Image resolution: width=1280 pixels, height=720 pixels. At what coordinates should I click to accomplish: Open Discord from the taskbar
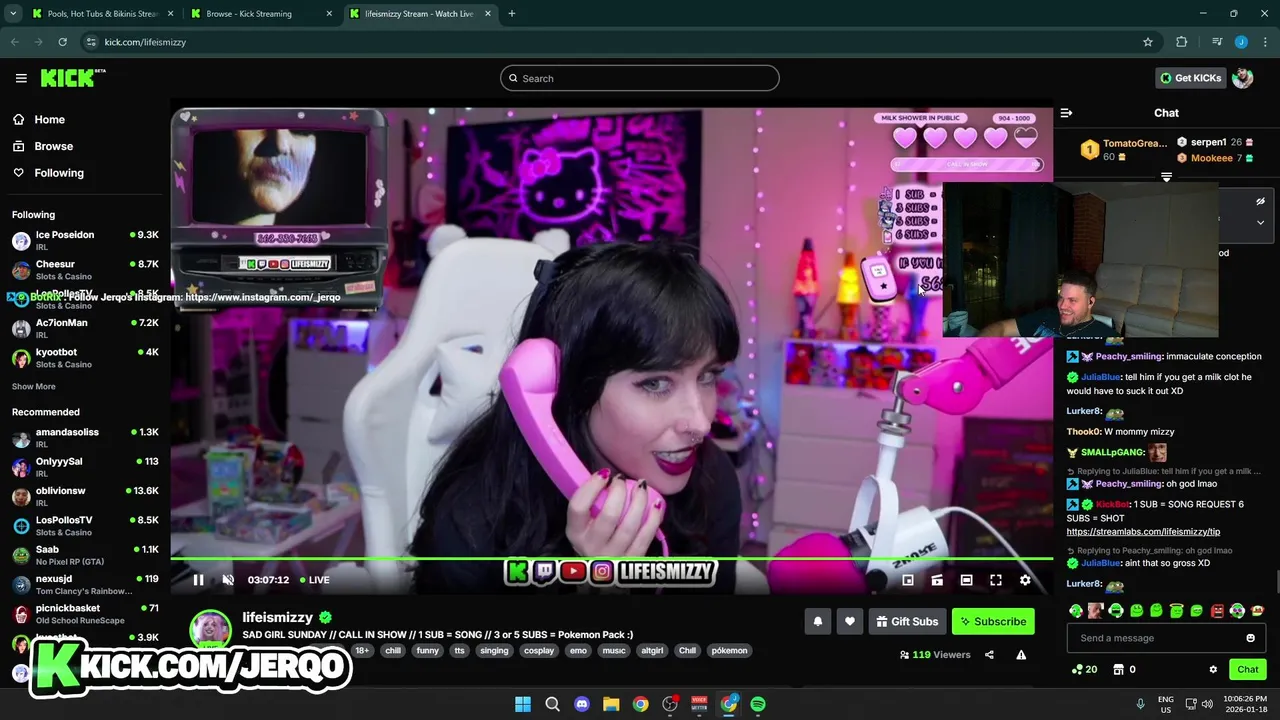(x=582, y=704)
